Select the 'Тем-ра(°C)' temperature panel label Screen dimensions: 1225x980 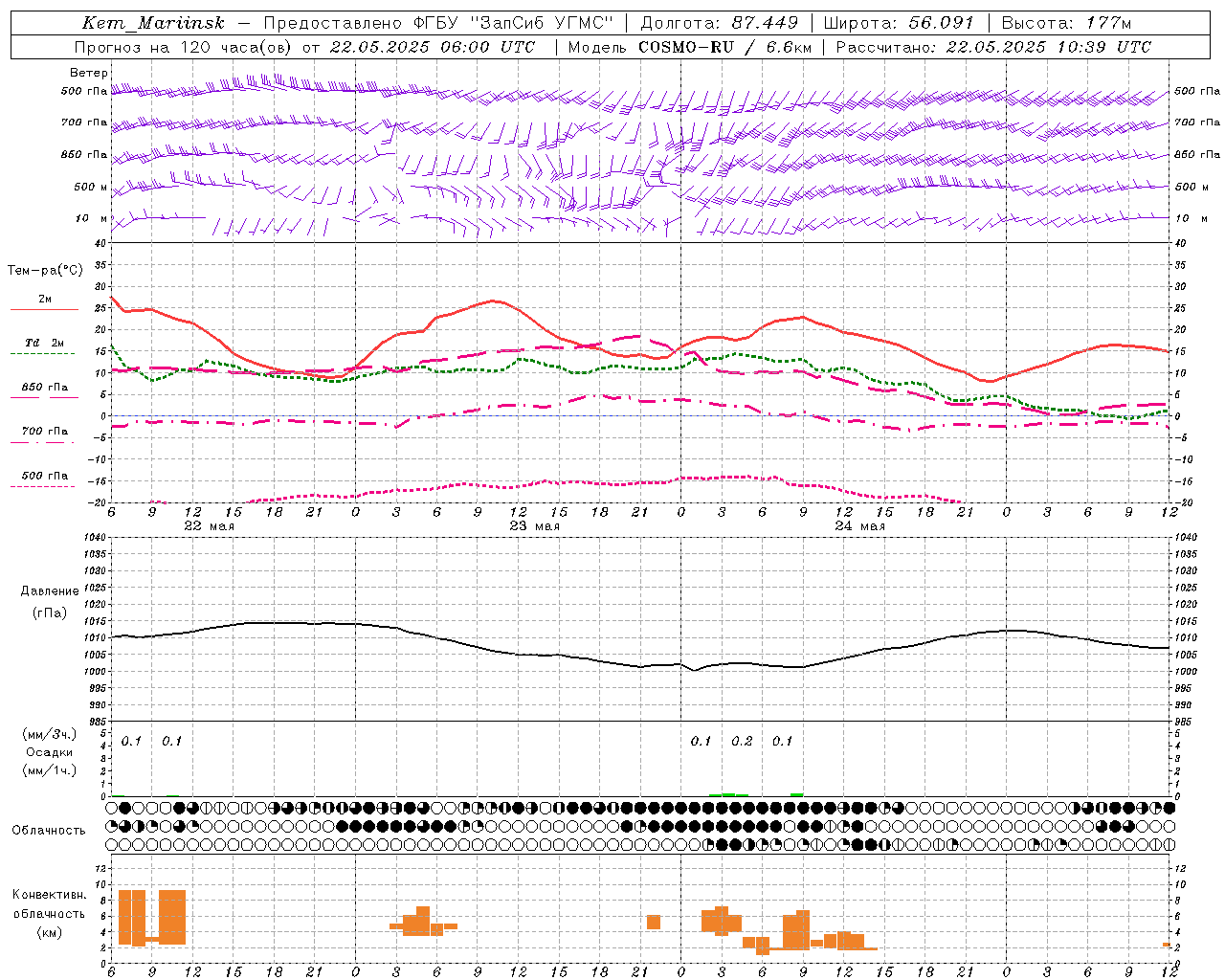45,271
